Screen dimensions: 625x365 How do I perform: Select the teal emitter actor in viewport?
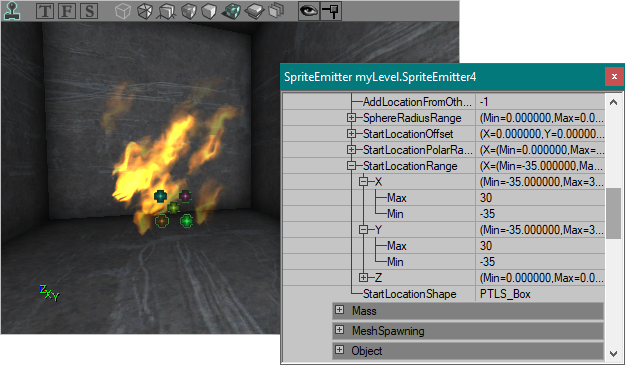[160, 196]
